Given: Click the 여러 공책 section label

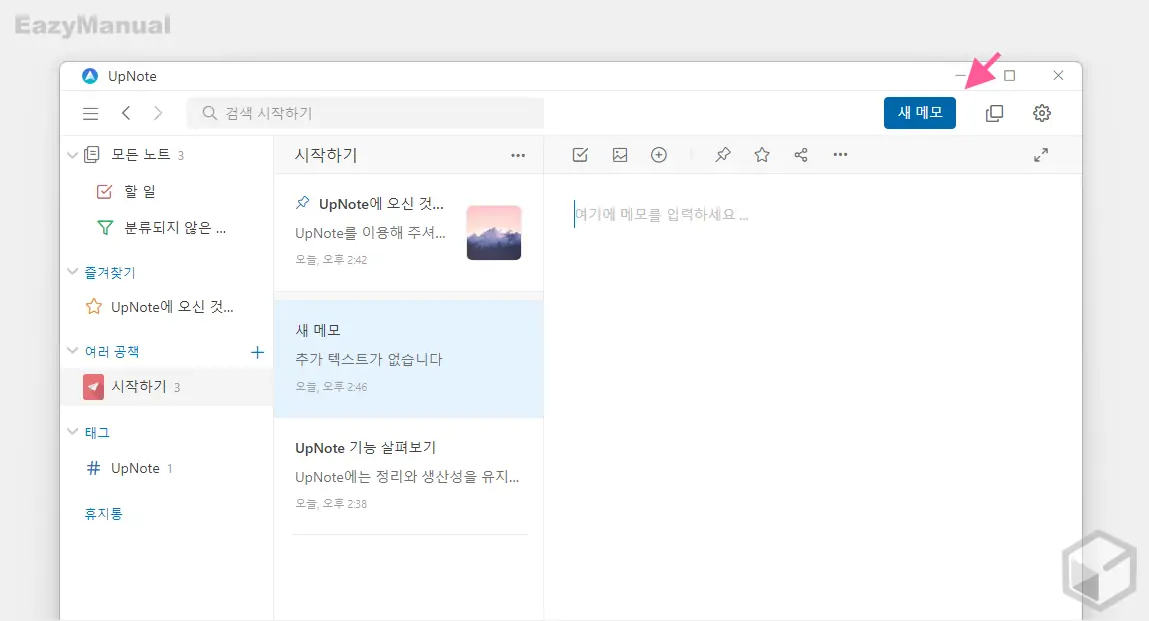Looking at the screenshot, I should pos(112,351).
